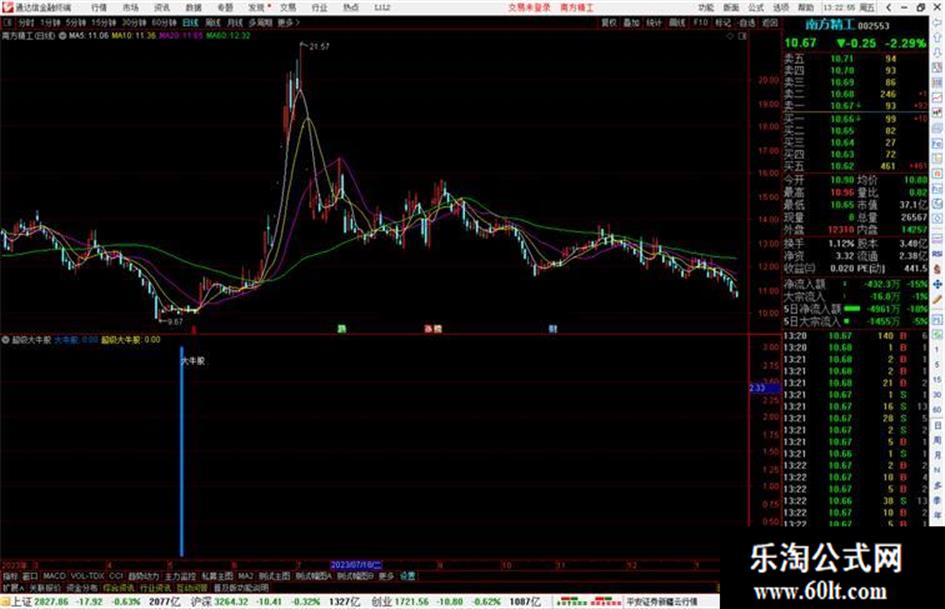Image resolution: width=945 pixels, height=609 pixels.
Task: Switch the sub-indicator to MACD
Action: 54,576
